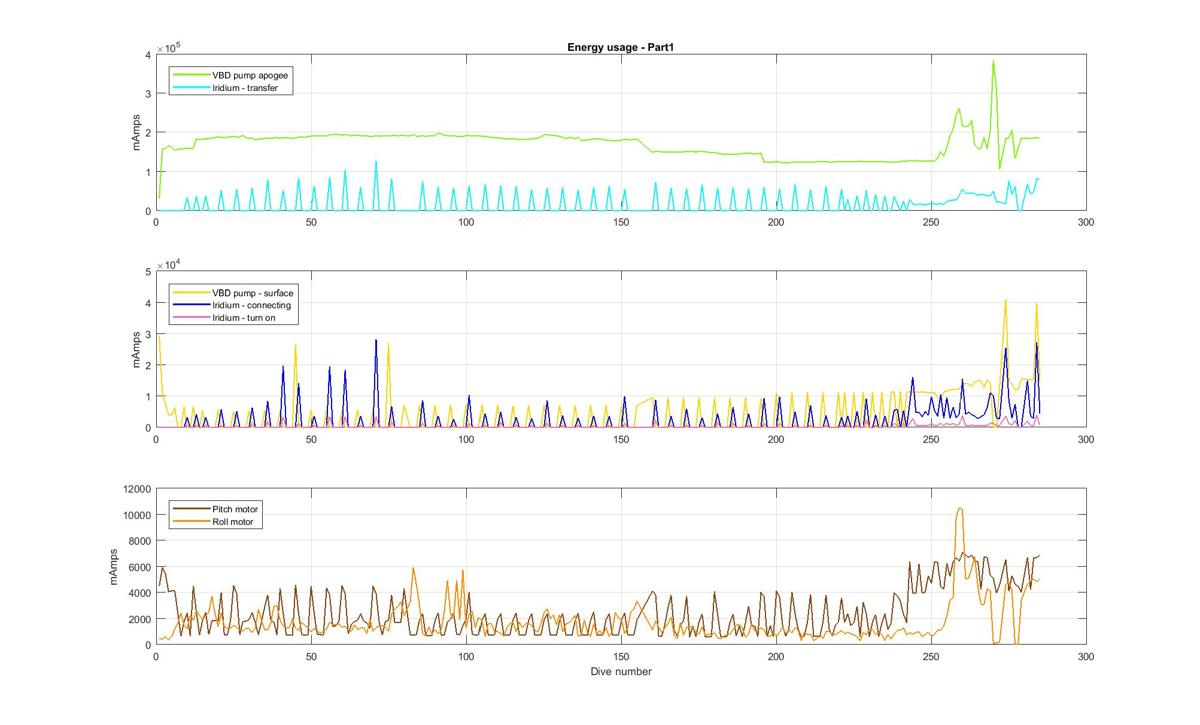The width and height of the screenshot is (1200, 725).
Task: Select the 'Iridium - connecting' legend label
Action: coord(252,305)
